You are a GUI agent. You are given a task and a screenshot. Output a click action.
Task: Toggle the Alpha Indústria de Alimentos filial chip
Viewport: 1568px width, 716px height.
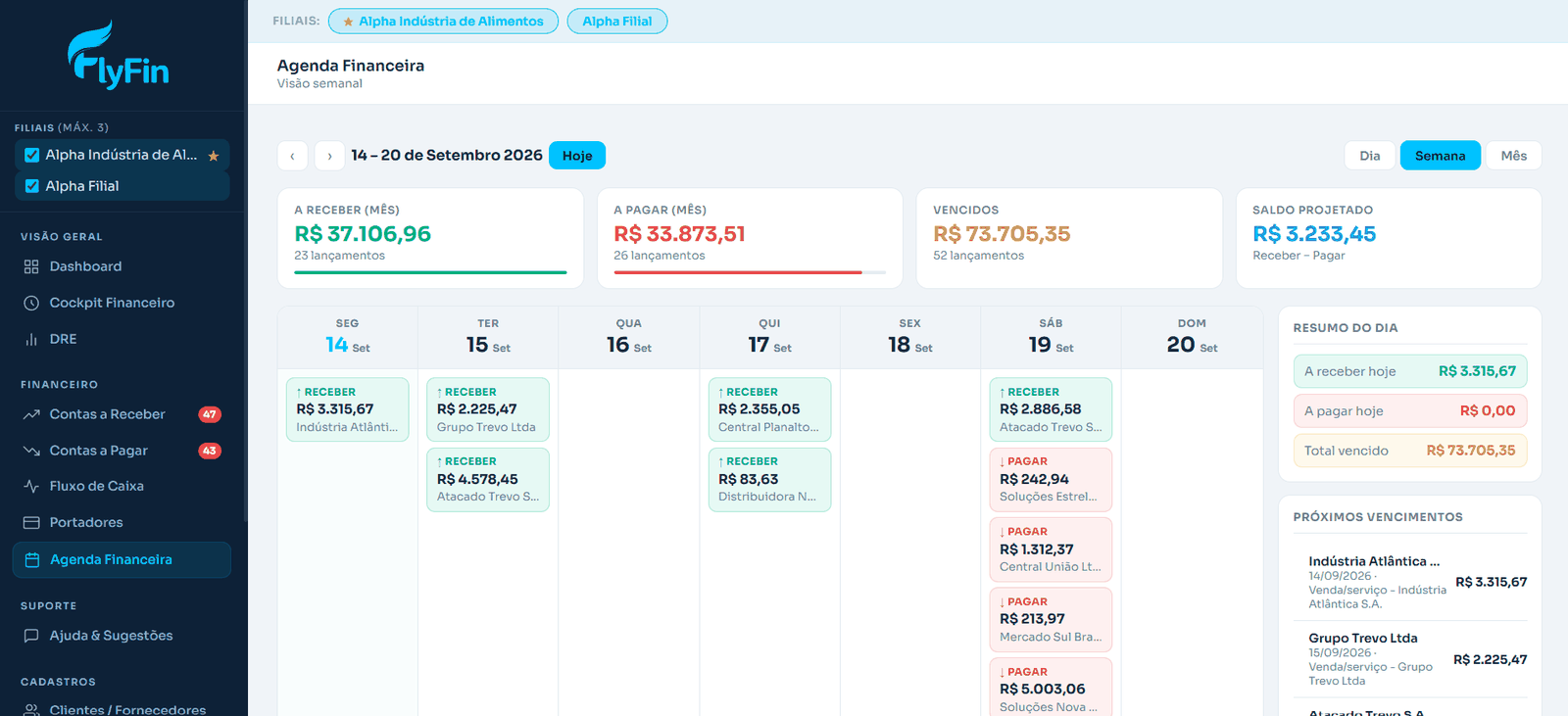point(443,21)
